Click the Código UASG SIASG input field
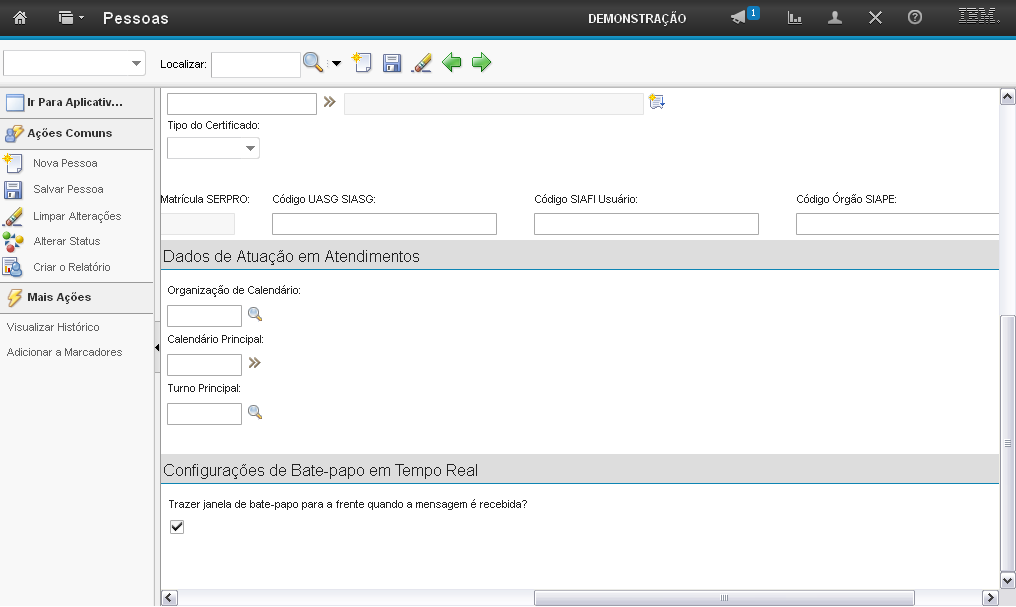 click(384, 224)
